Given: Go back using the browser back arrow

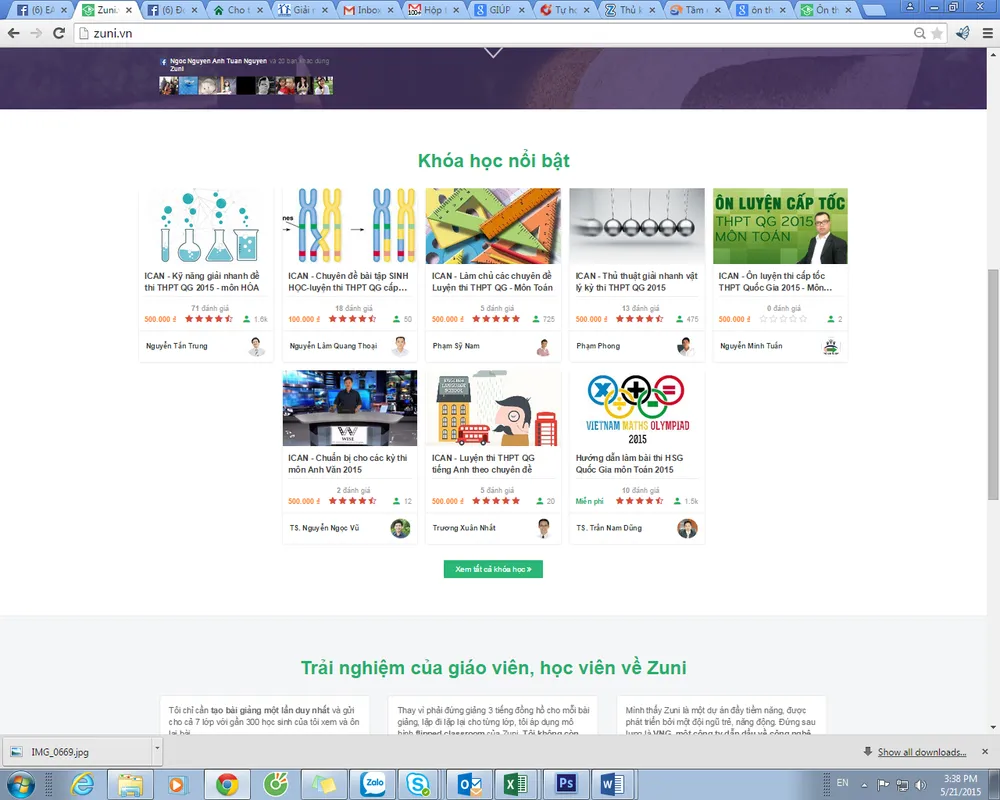Looking at the screenshot, I should [x=13, y=33].
